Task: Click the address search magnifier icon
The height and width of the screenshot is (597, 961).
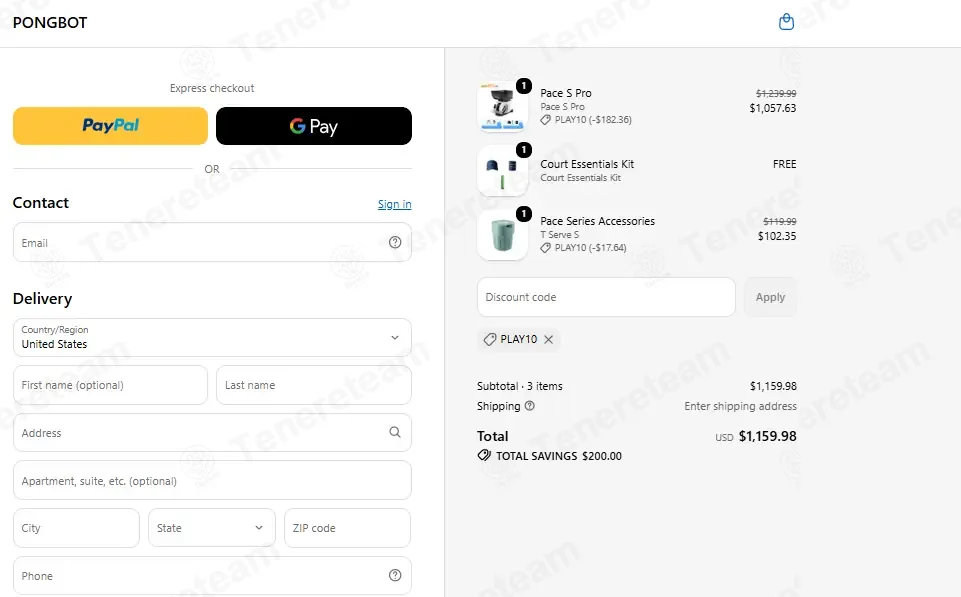Action: coord(395,432)
